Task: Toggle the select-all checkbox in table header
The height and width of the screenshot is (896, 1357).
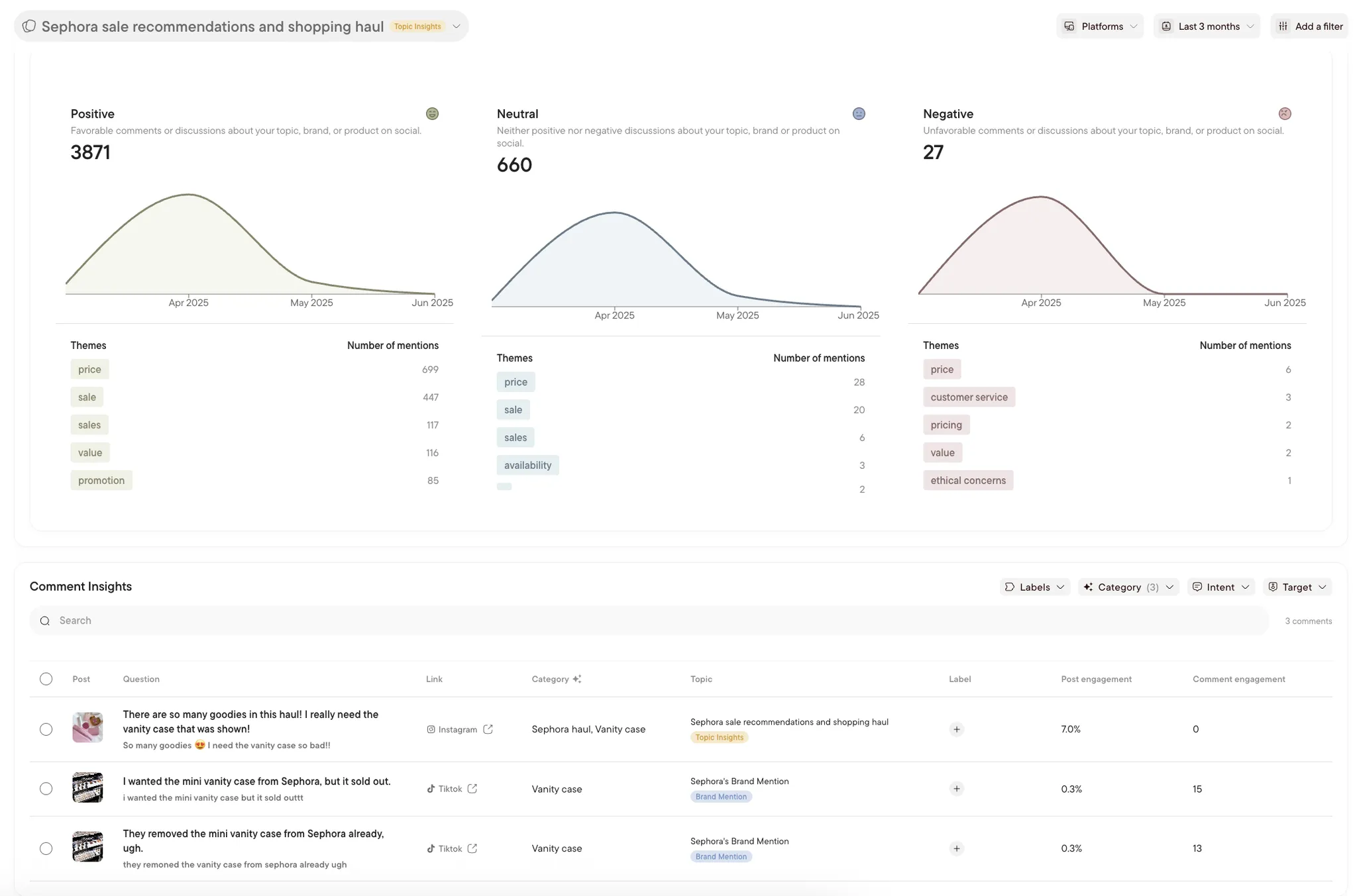Action: (46, 679)
